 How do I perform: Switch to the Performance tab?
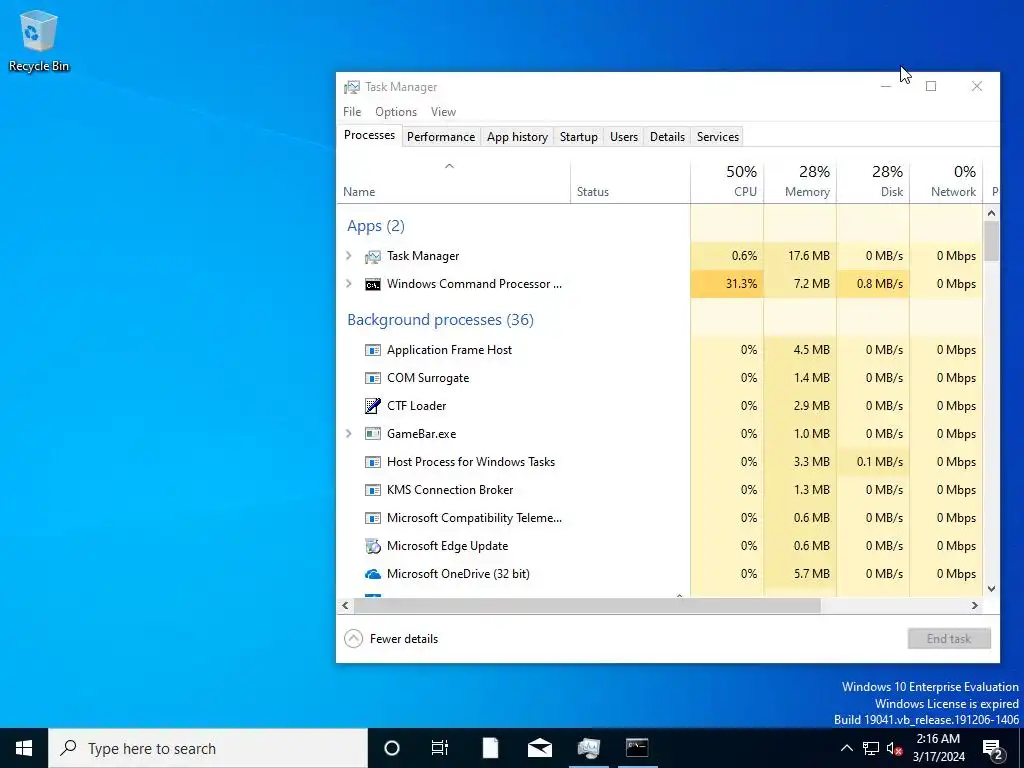pyautogui.click(x=441, y=137)
